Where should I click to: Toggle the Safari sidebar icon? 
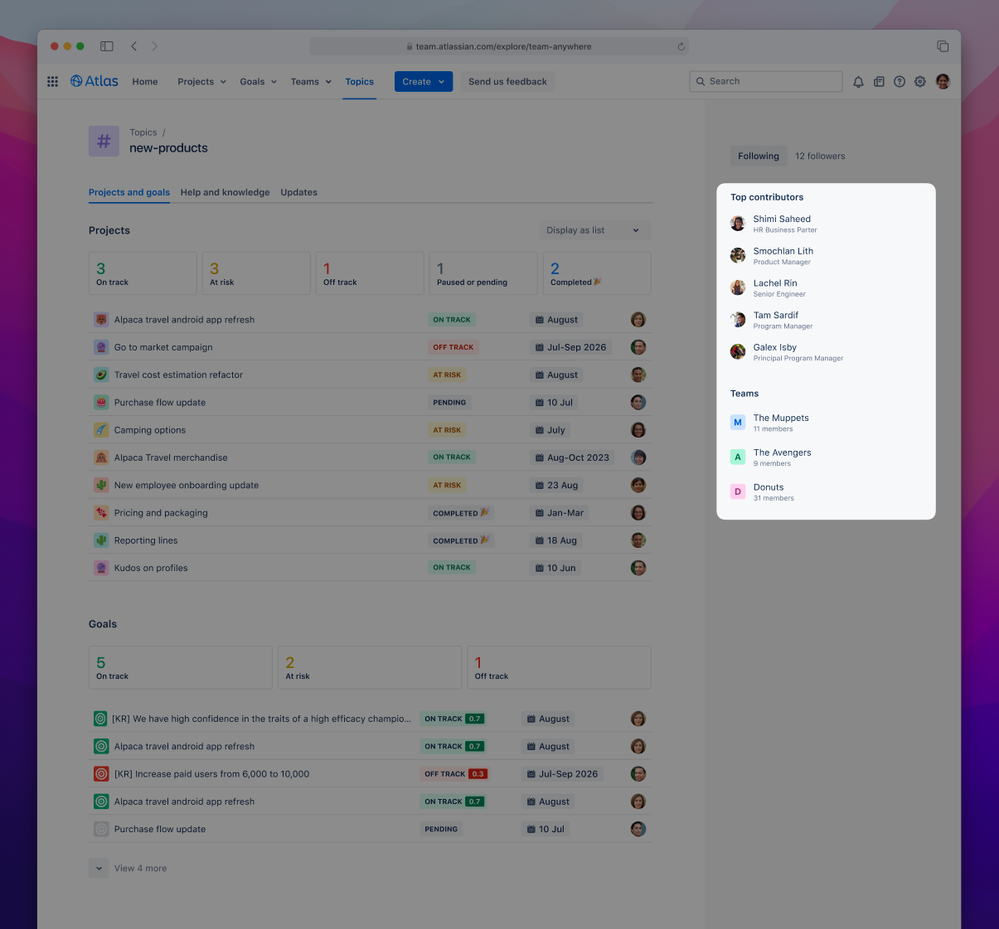tap(106, 46)
